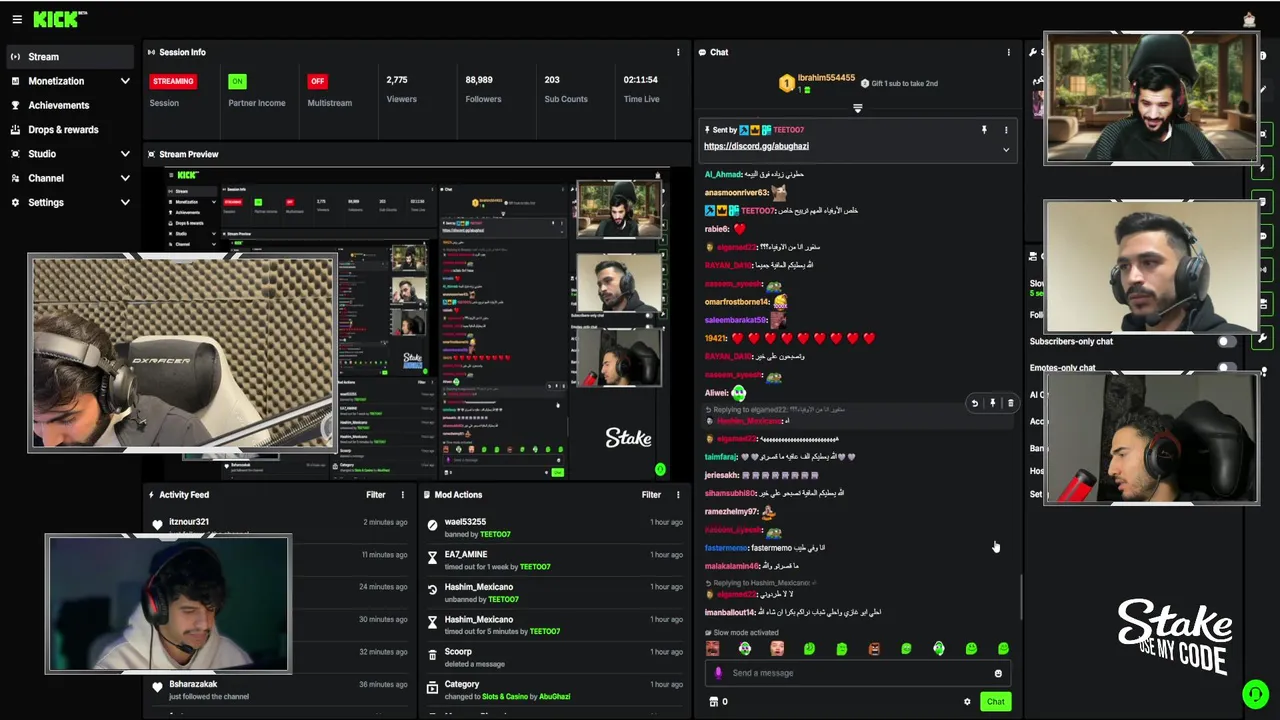Open Mod Actions three-dot menu

[678, 494]
